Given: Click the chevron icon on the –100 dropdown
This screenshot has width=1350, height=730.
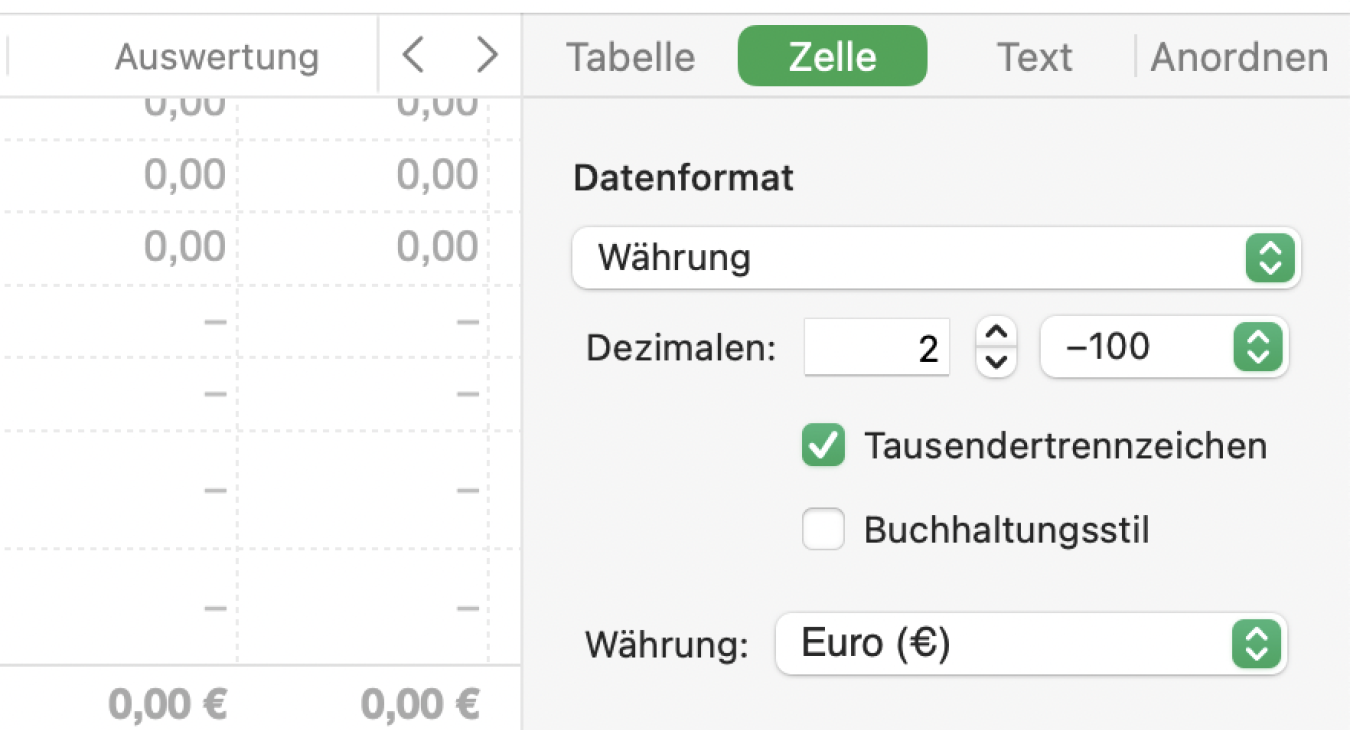Looking at the screenshot, I should (1258, 347).
